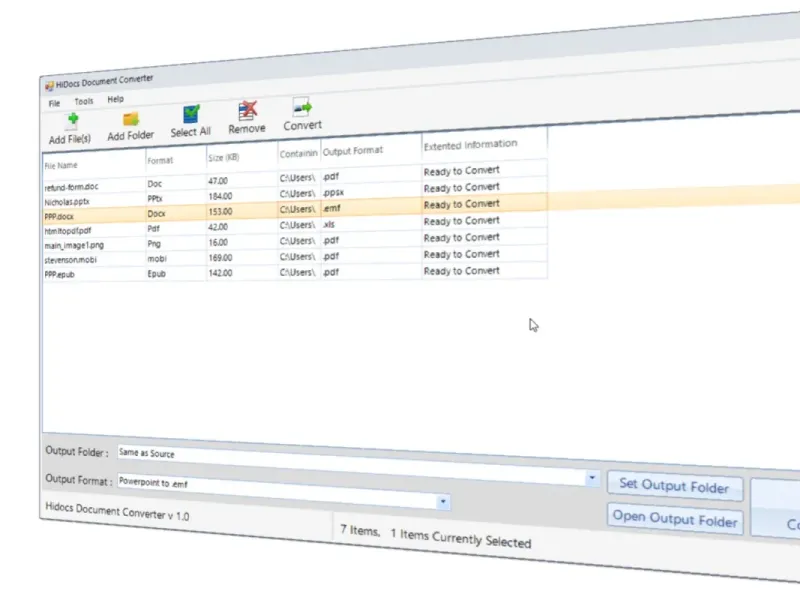Select the stevenson.mobi file row
Screen dimensions: 800x600
tap(295, 257)
